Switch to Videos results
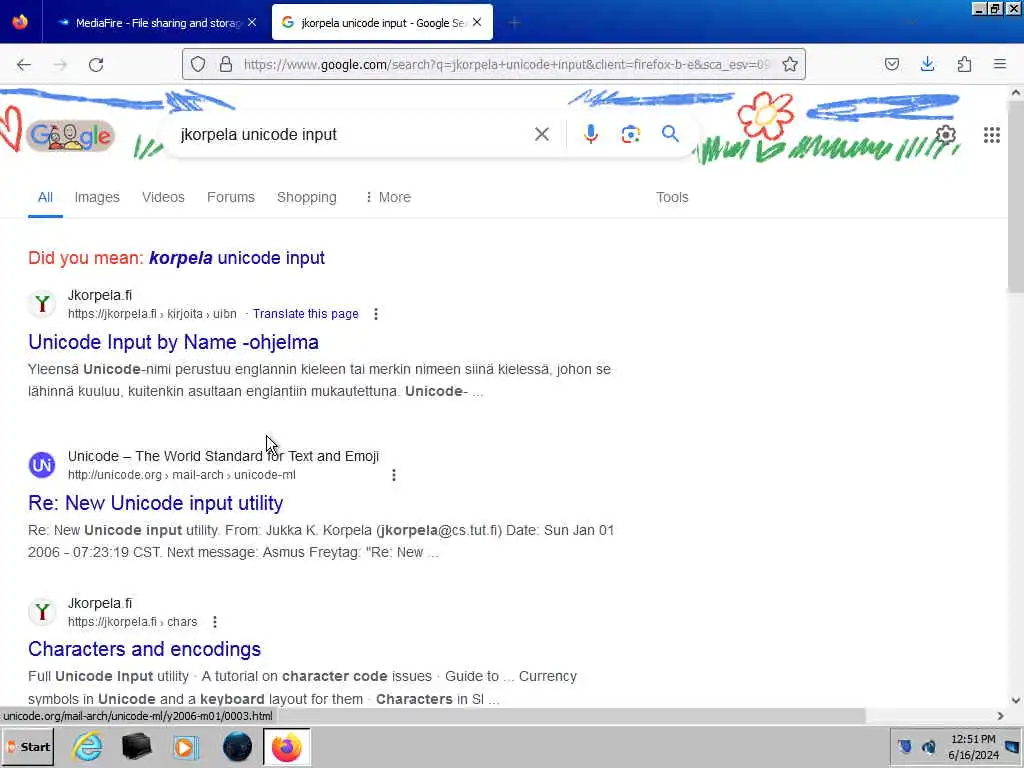 click(x=163, y=197)
